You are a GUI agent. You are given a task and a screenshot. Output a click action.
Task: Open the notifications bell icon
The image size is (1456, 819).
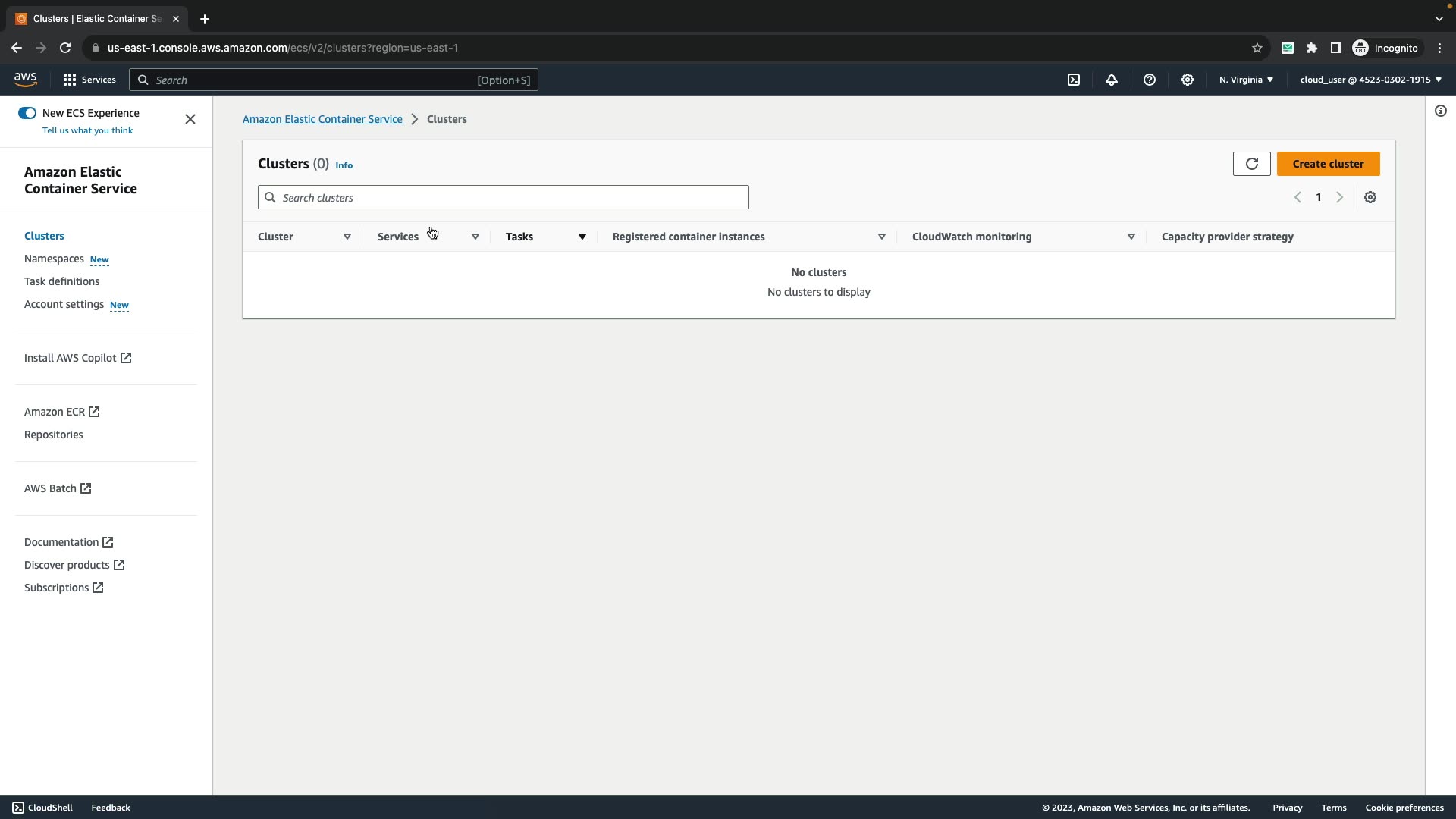[1112, 80]
